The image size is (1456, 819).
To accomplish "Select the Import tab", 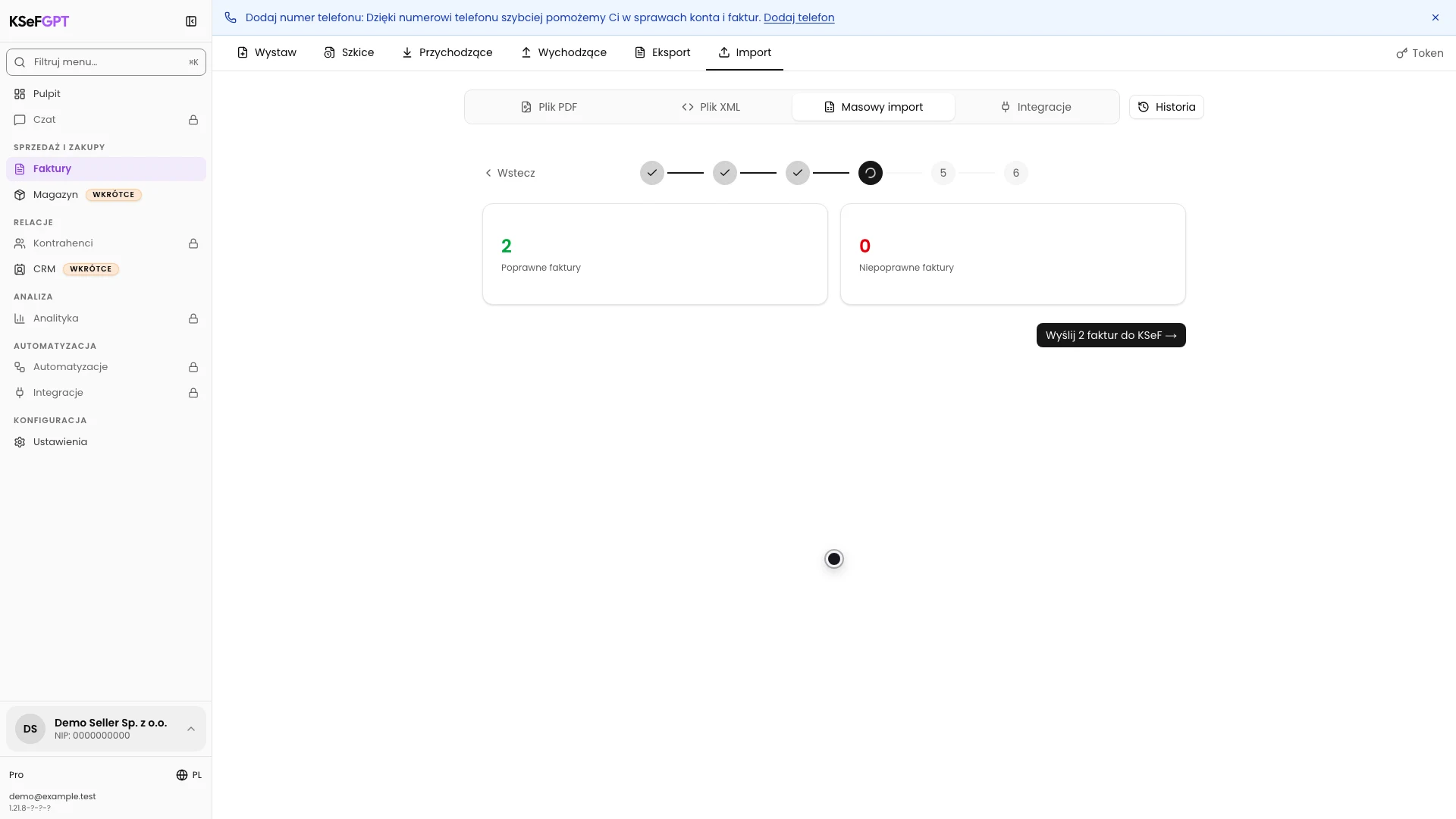I will [x=745, y=52].
